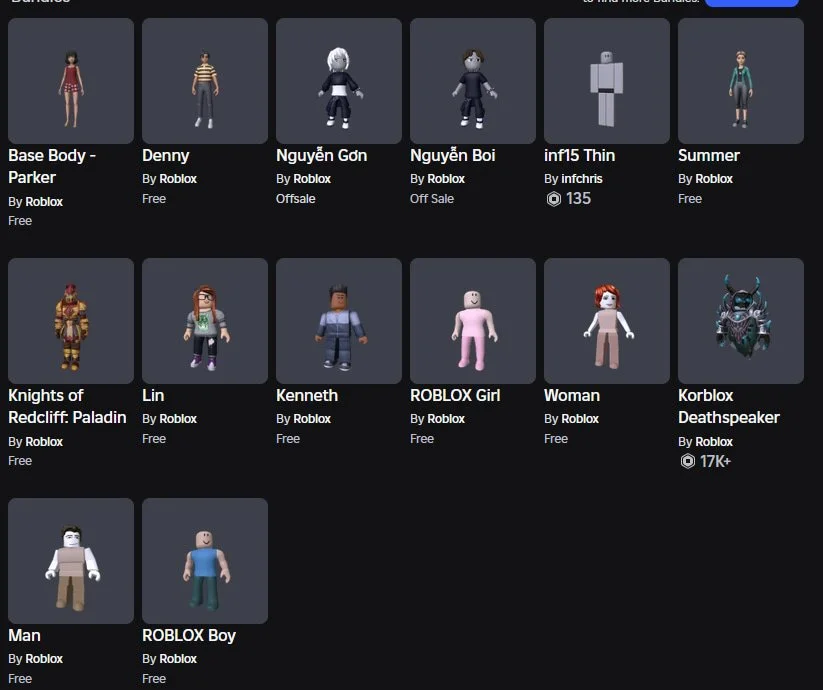The image size is (823, 690).
Task: Open creator Roblox under Korblox Deathspeaker
Action: click(x=714, y=442)
